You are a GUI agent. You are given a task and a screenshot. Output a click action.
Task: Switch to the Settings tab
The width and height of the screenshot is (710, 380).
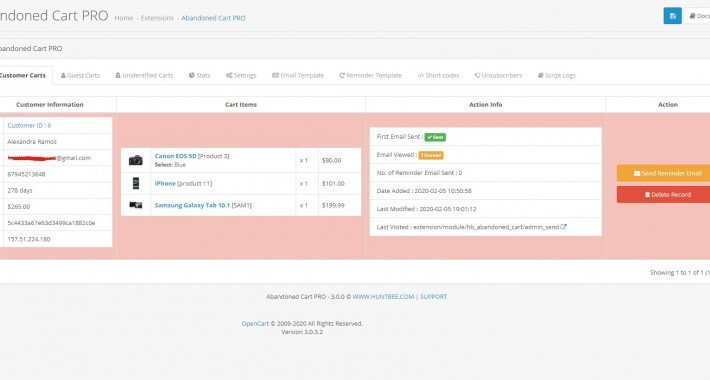[241, 75]
